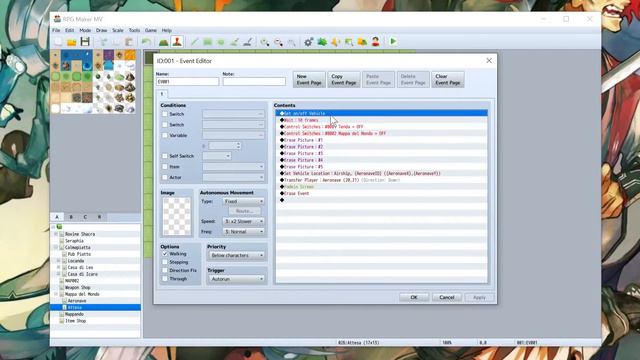Image resolution: width=640 pixels, height=360 pixels.
Task: Select the Rectangle drawing tool
Action: click(208, 42)
